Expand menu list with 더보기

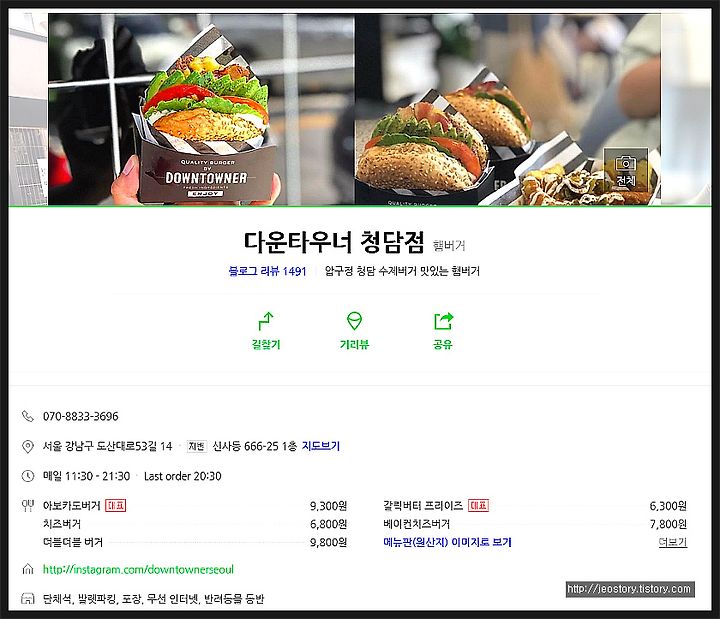tap(672, 542)
